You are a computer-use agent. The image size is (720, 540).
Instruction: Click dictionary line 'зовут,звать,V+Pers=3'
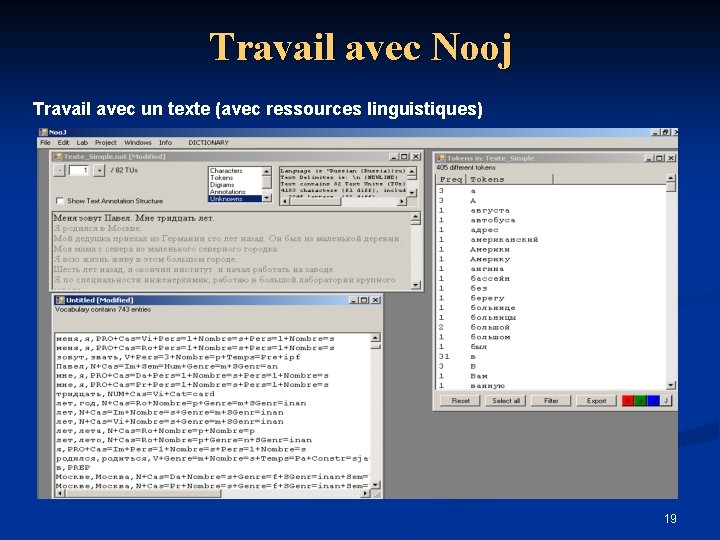178,357
